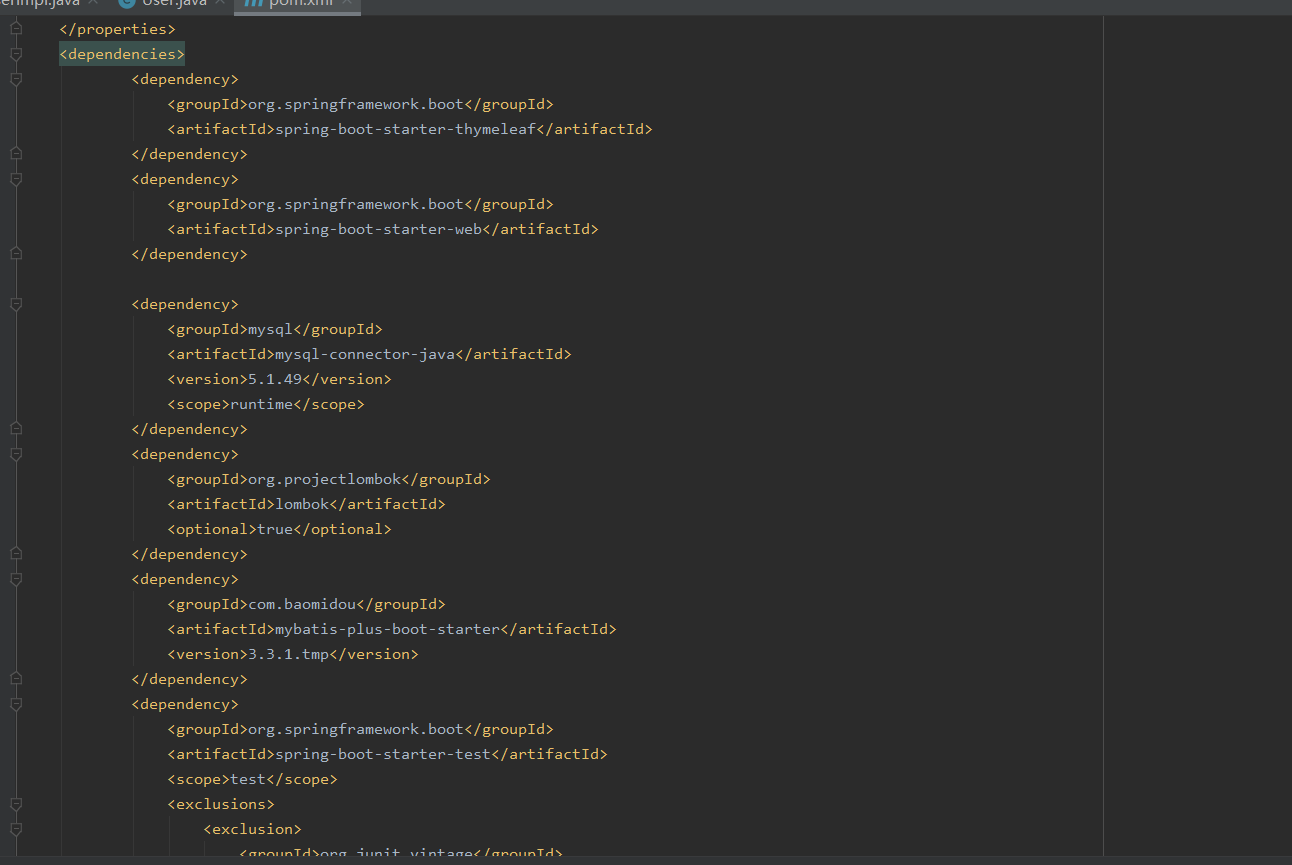Click the groupId mysql line
Screen dimensions: 1292x865
[x=275, y=329]
